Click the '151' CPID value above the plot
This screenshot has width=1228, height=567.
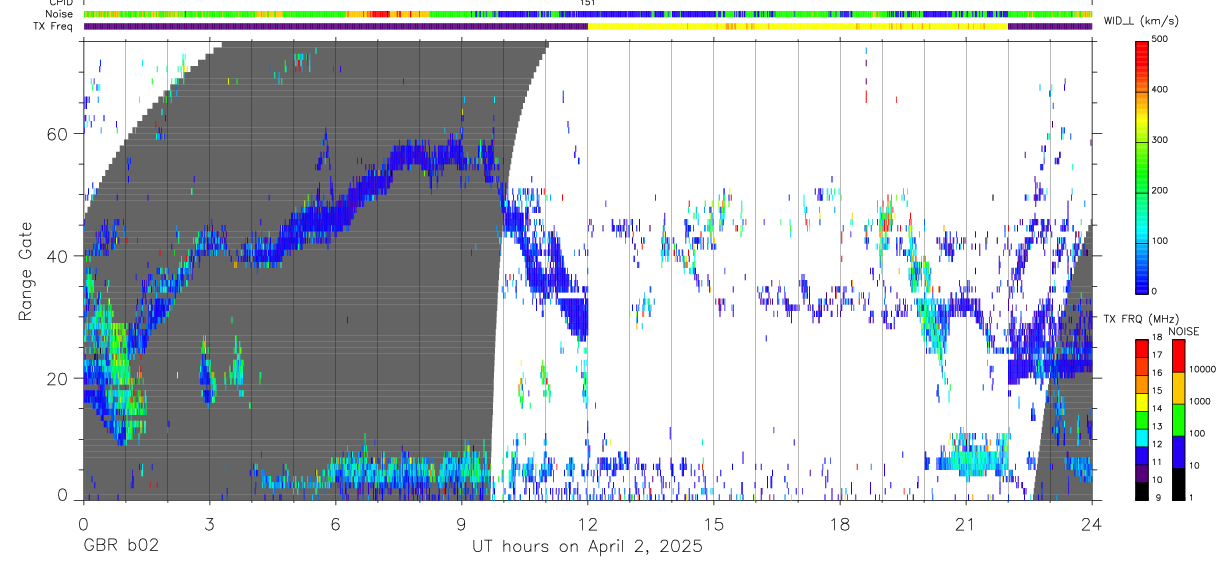pos(588,4)
